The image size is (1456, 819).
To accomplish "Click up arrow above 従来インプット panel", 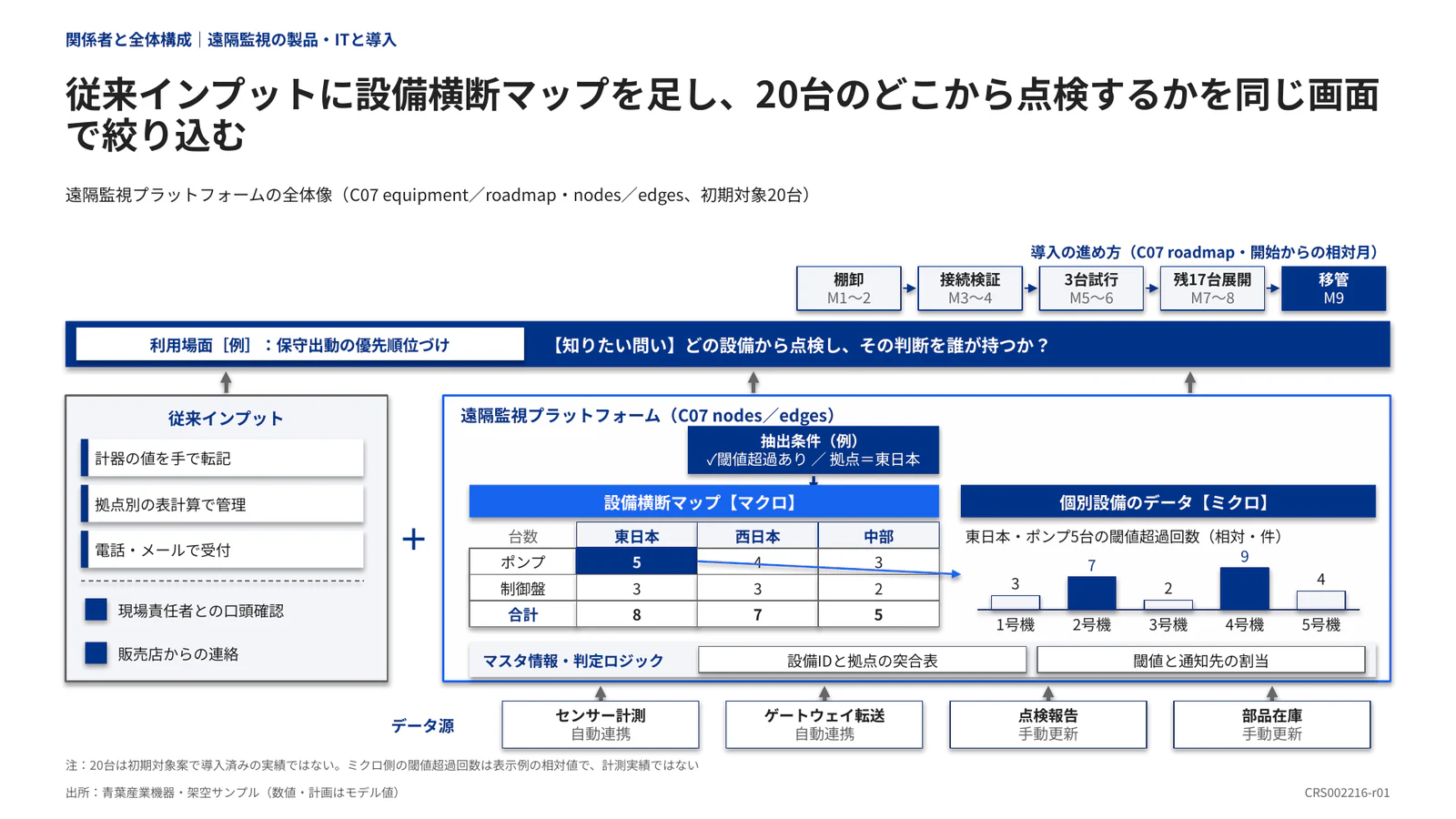I will (x=226, y=381).
